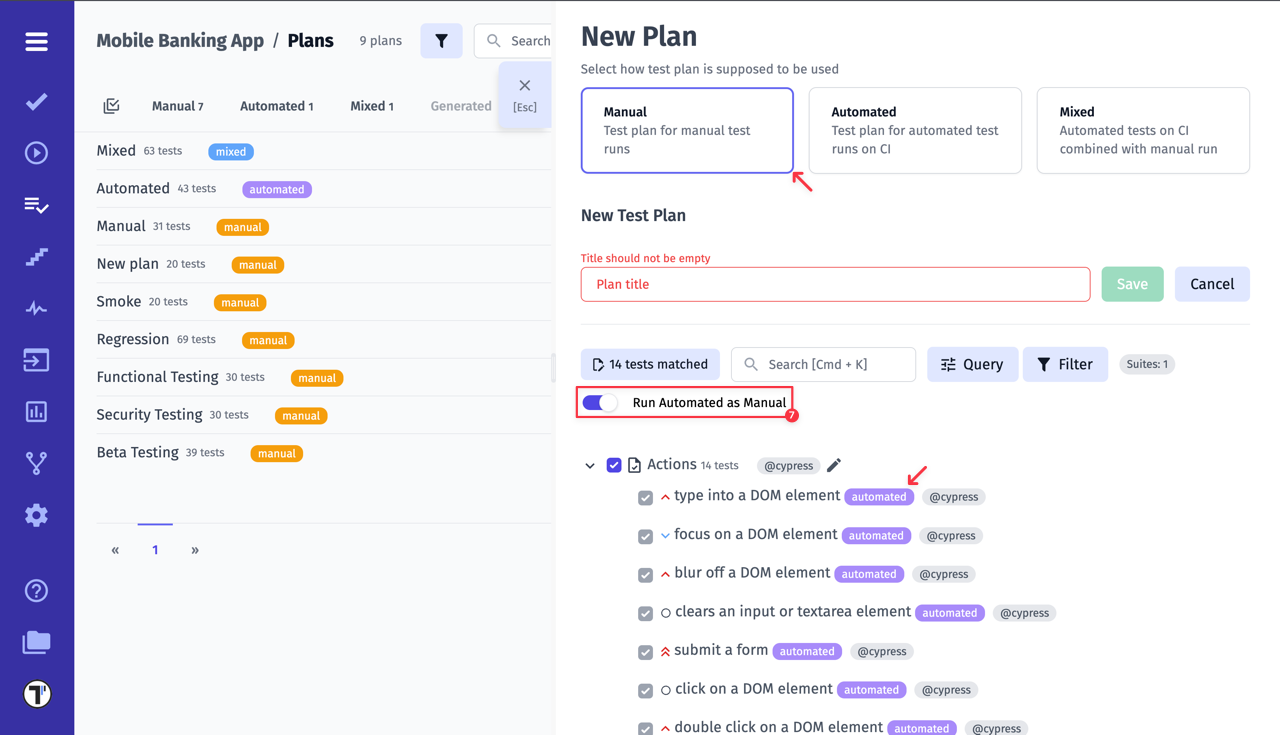Click pencil edit icon next to Actions suite
Screen dimensions: 1280x735
tap(834, 465)
